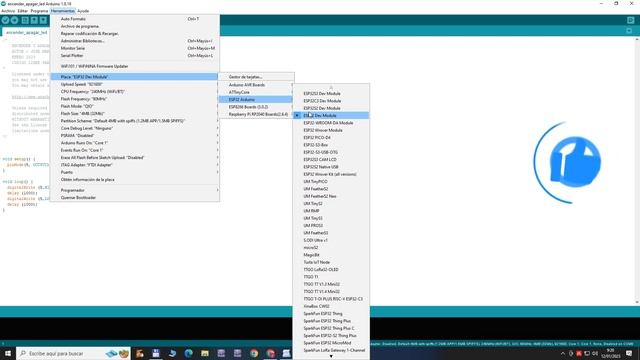Expand the CPU Frequency submenu
The width and height of the screenshot is (640, 360).
point(135,91)
